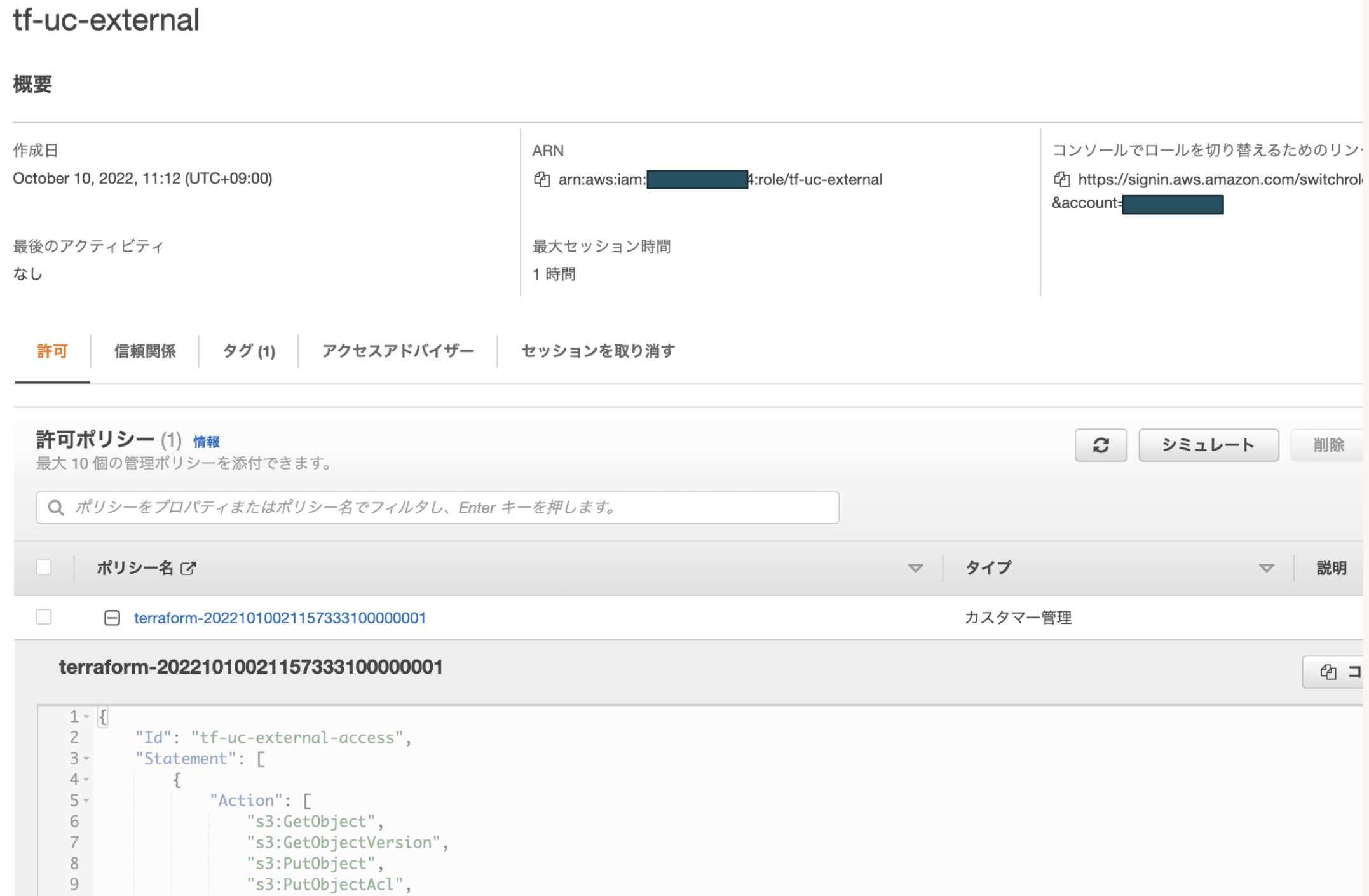Image resolution: width=1369 pixels, height=896 pixels.
Task: Fold JSON line 5 Action array
Action: pyautogui.click(x=86, y=801)
